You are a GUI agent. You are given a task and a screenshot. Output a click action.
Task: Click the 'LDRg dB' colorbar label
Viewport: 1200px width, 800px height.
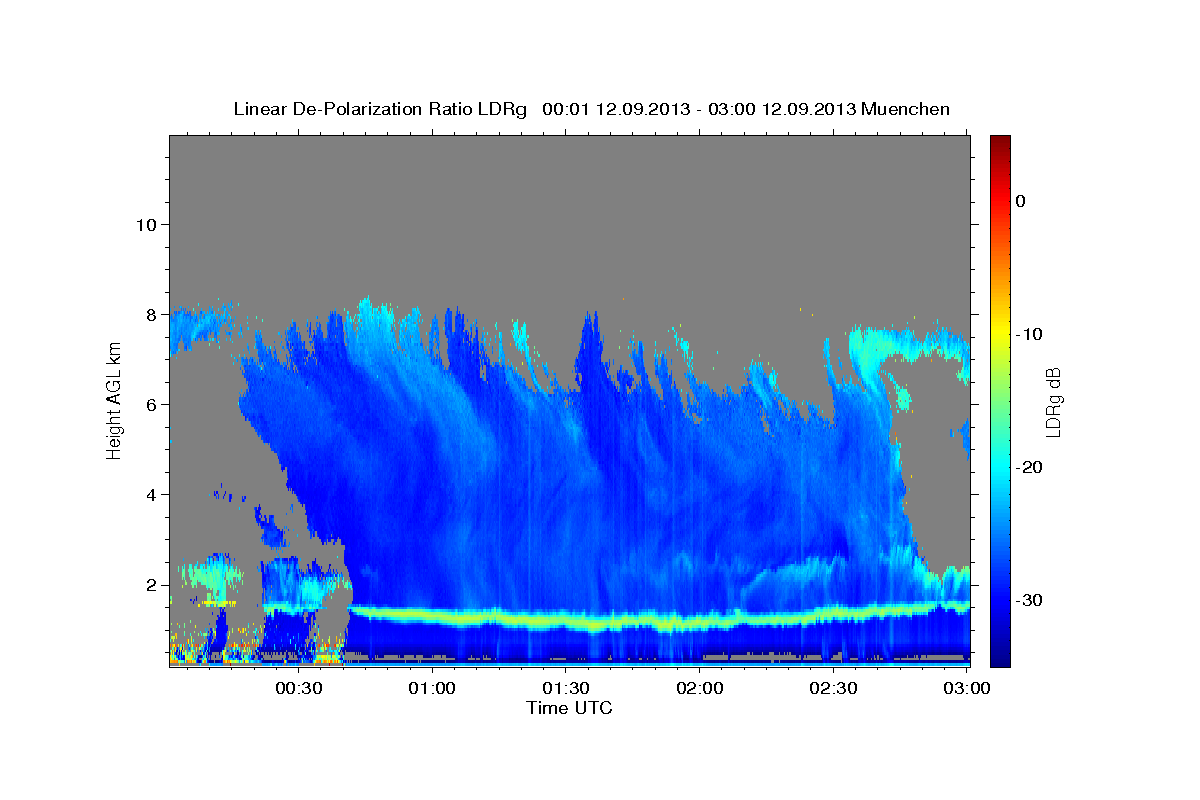click(x=1052, y=402)
